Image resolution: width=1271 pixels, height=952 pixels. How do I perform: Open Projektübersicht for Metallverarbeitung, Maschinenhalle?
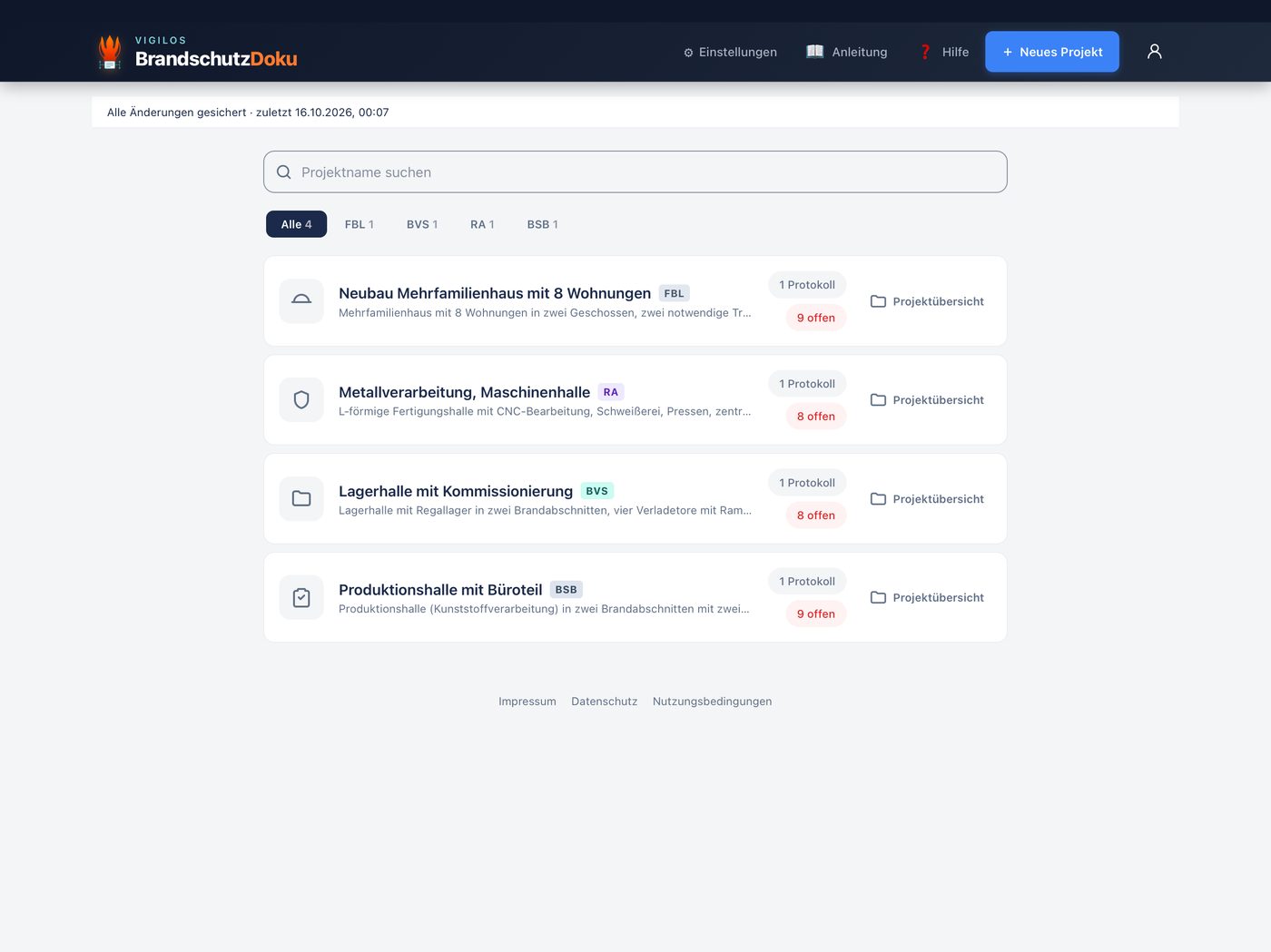pos(927,400)
